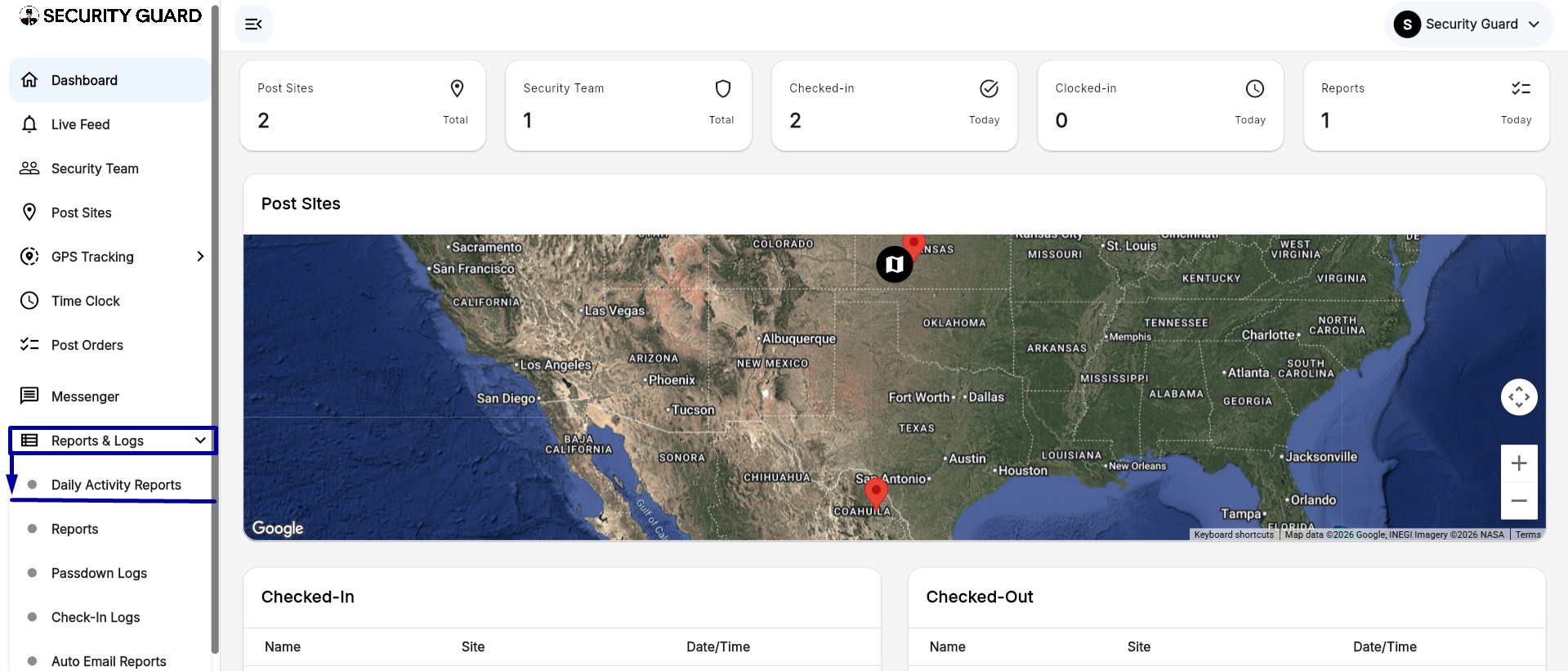The height and width of the screenshot is (671, 1568).
Task: Click the Live Feed bell icon
Action: (29, 124)
